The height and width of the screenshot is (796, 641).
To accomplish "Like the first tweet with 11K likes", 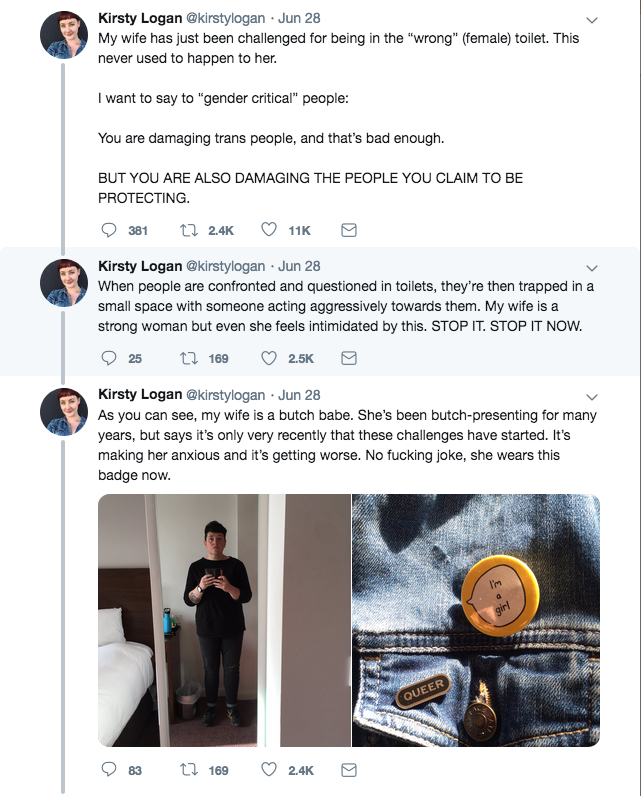I will 269,230.
